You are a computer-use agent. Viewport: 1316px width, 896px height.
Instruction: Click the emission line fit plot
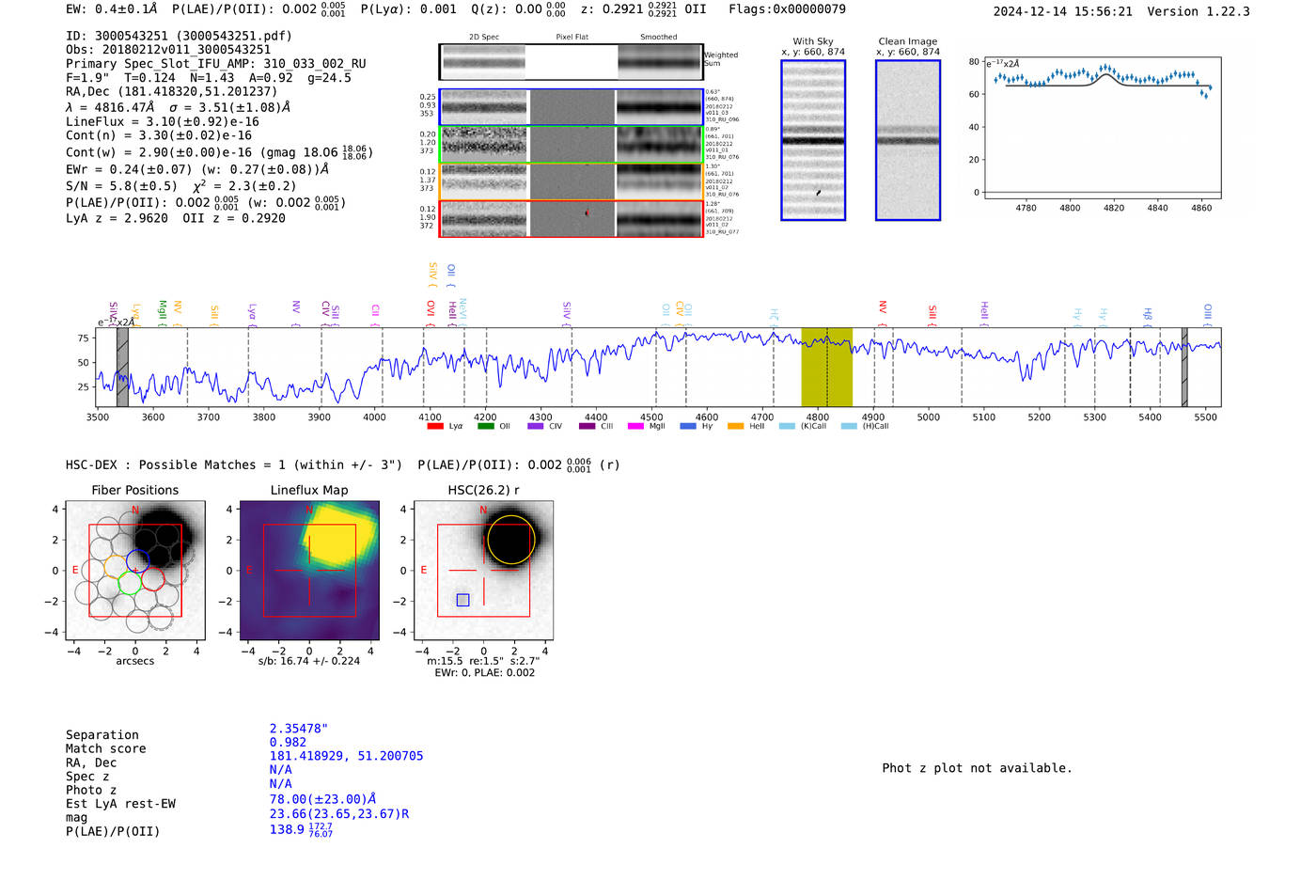pyautogui.click(x=1102, y=128)
